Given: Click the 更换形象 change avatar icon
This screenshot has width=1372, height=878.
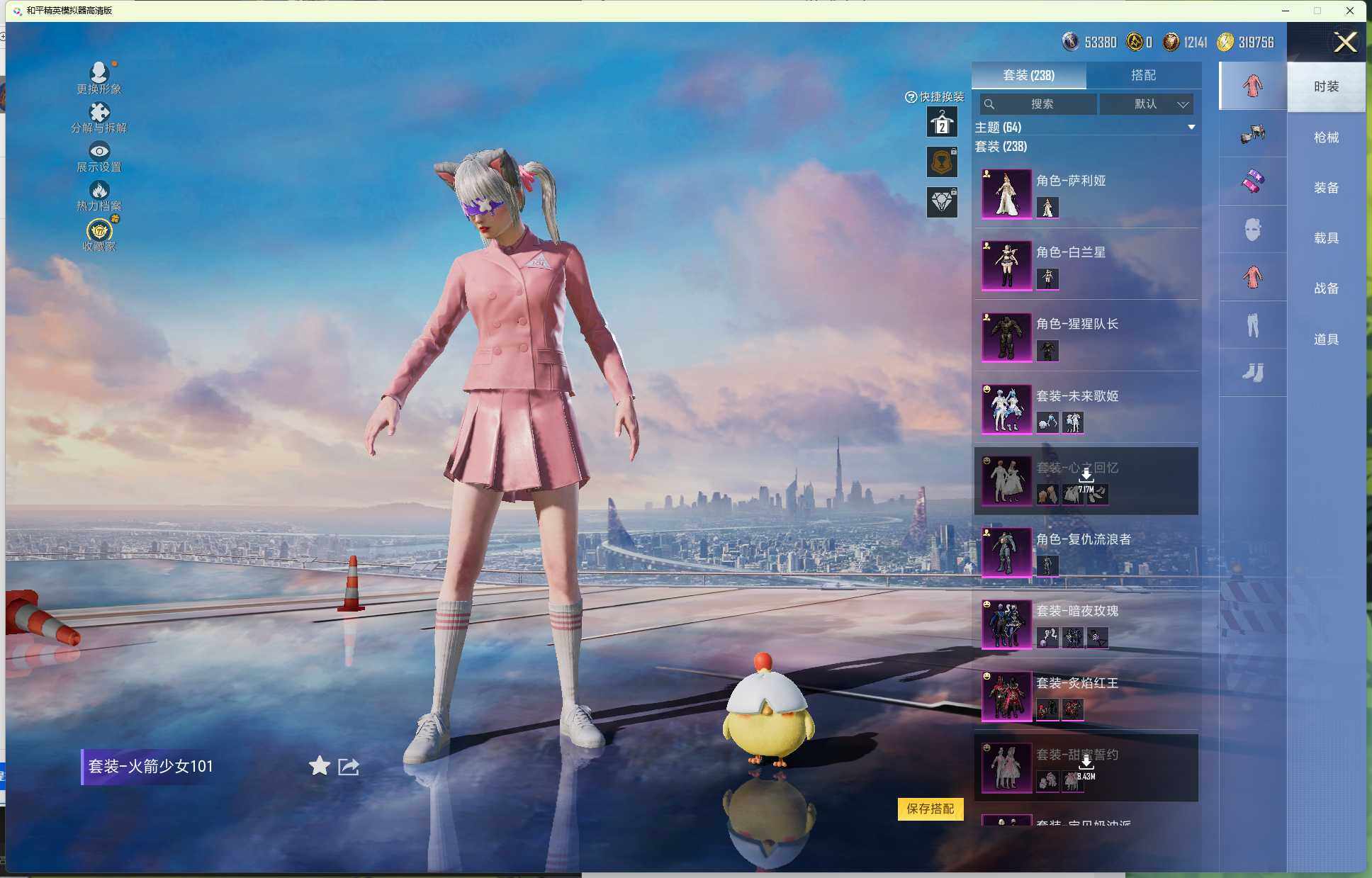Looking at the screenshot, I should tap(99, 72).
